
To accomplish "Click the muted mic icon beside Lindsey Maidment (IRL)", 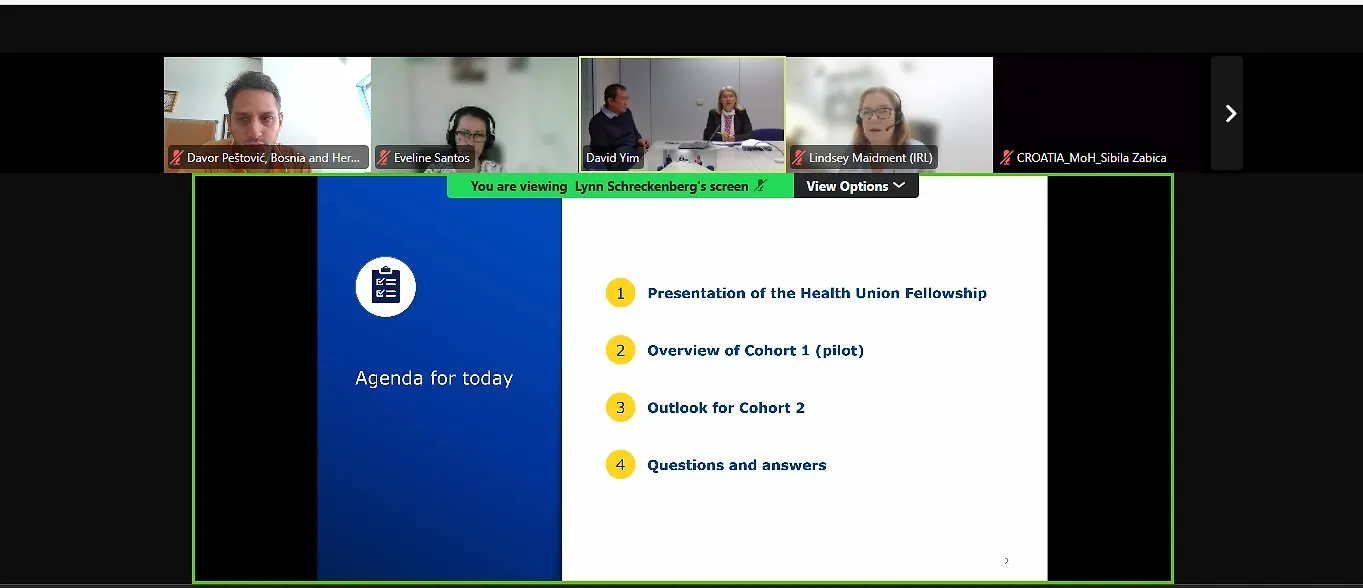I will pyautogui.click(x=798, y=158).
